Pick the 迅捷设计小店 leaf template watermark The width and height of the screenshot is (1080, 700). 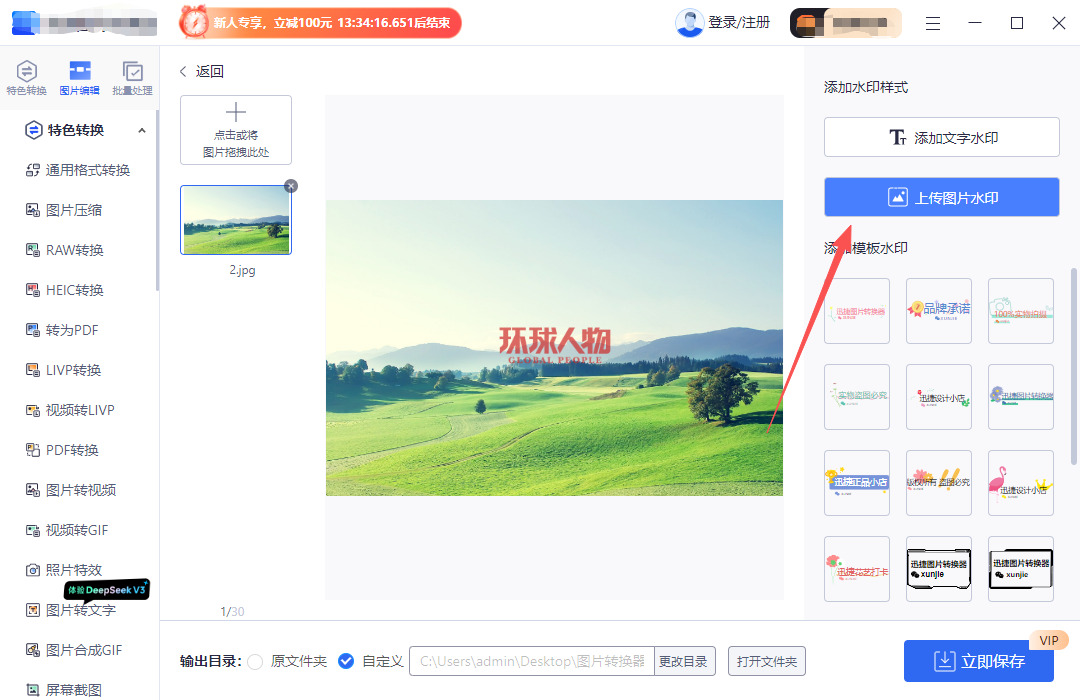tap(939, 397)
